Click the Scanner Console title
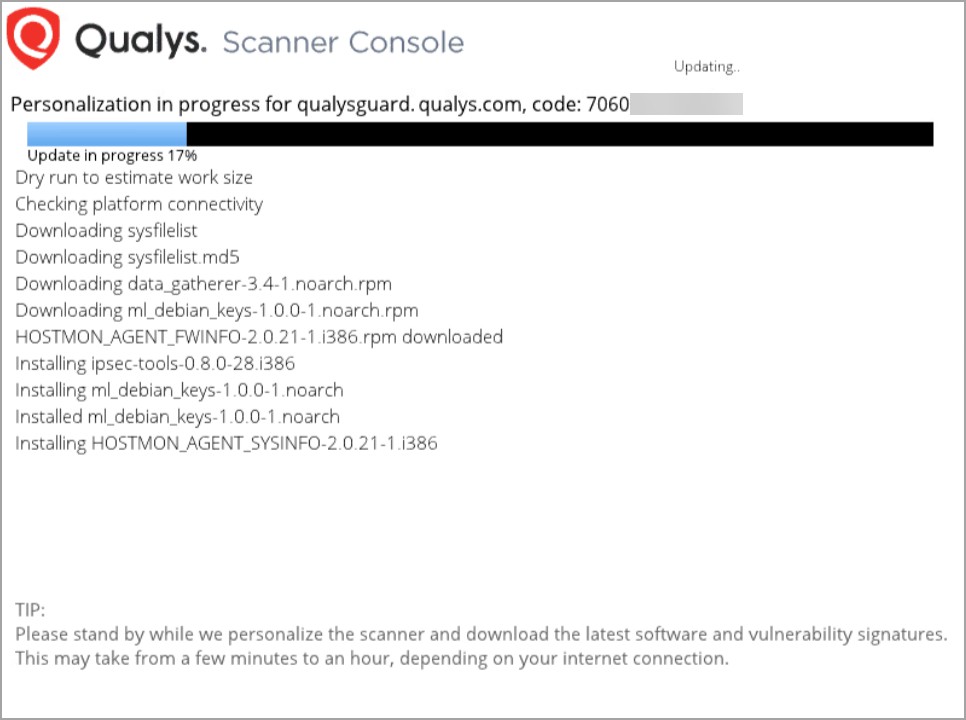The image size is (966, 720). point(343,43)
